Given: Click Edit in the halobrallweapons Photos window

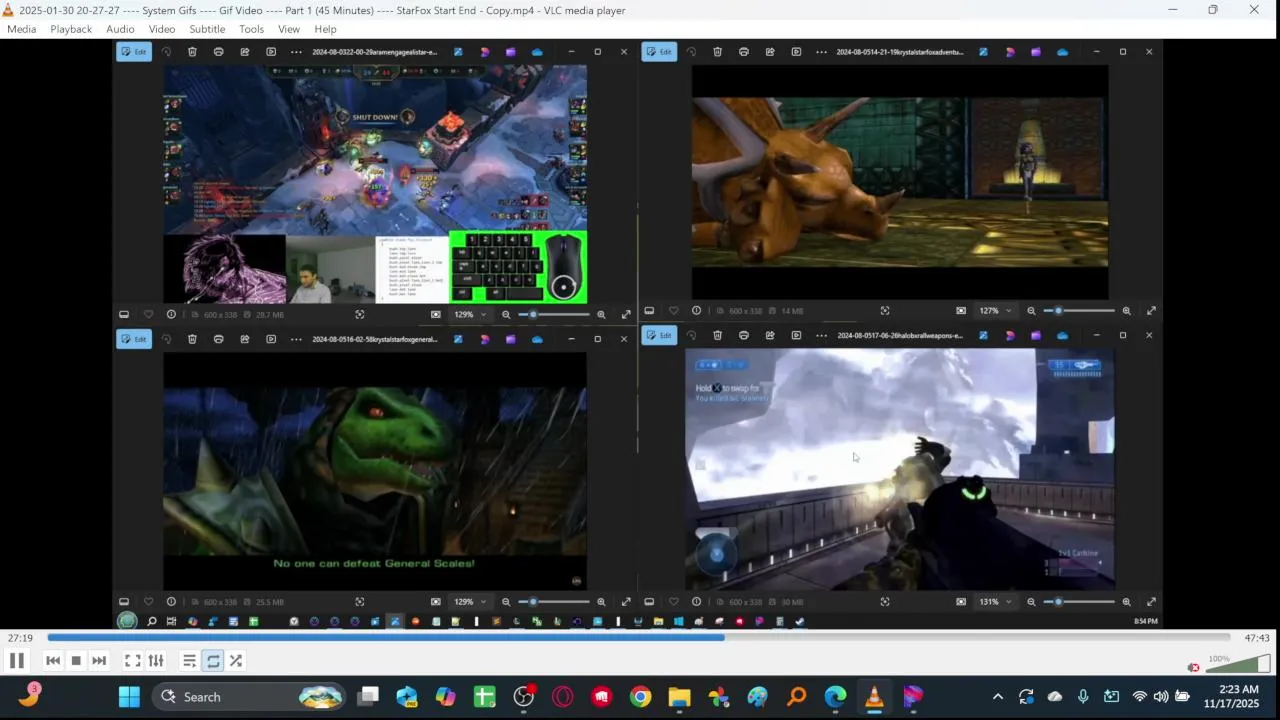Looking at the screenshot, I should (x=659, y=335).
